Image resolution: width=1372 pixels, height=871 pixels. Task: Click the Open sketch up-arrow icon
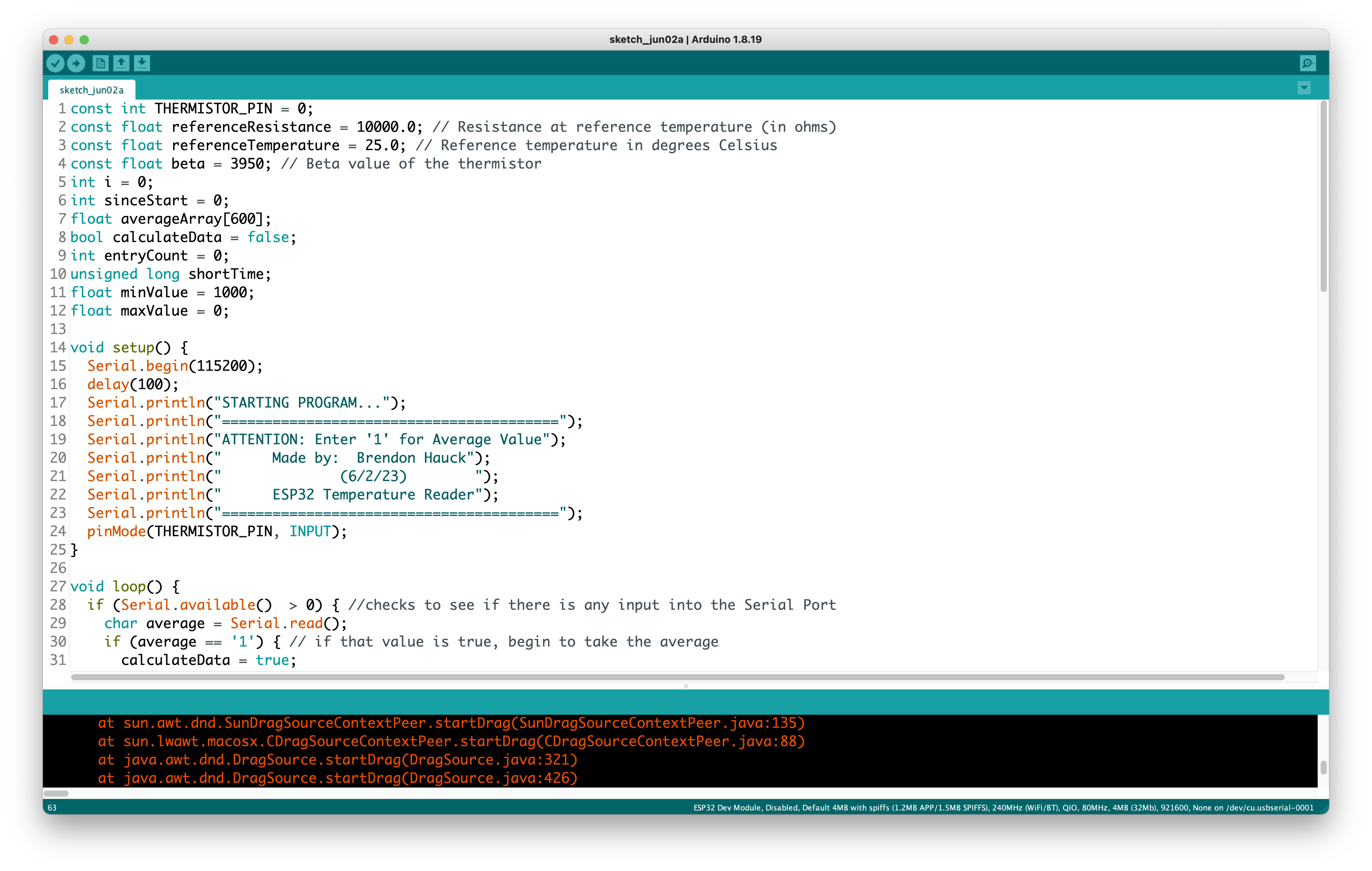(x=121, y=63)
